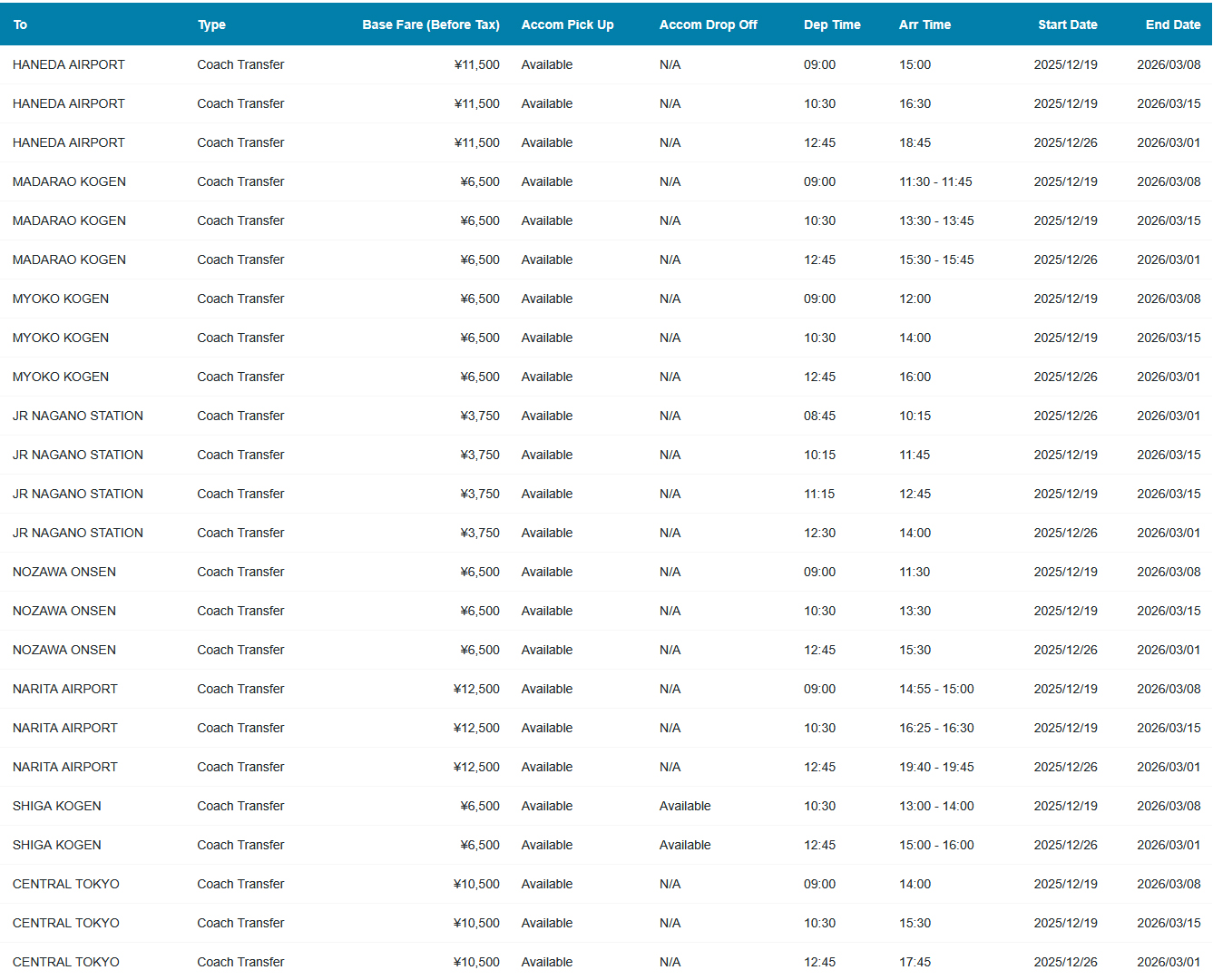Click Coach Transfer in Nozawa Onsen 09:00 row
This screenshot has width=1213, height=980.
[240, 572]
